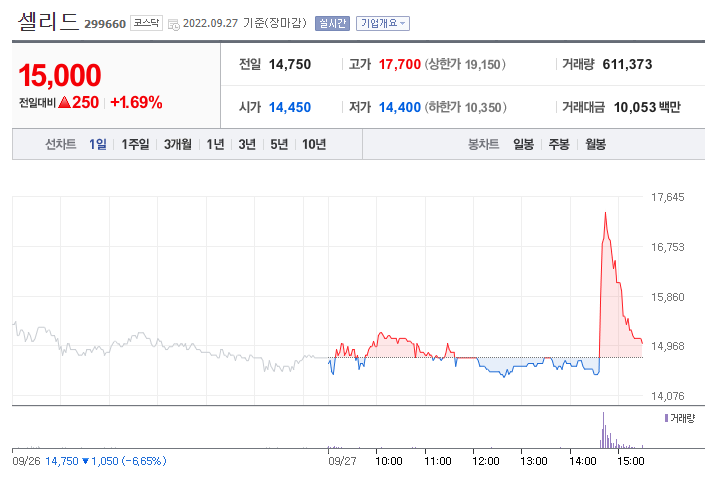Viewport: 705px width, 480px height.
Task: Click the high price 17,700
Action: coord(399,64)
